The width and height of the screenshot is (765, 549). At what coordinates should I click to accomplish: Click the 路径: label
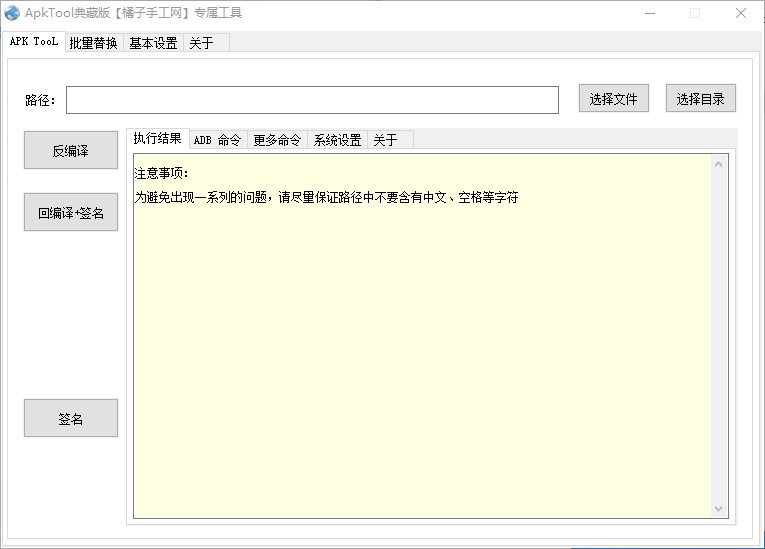(40, 101)
